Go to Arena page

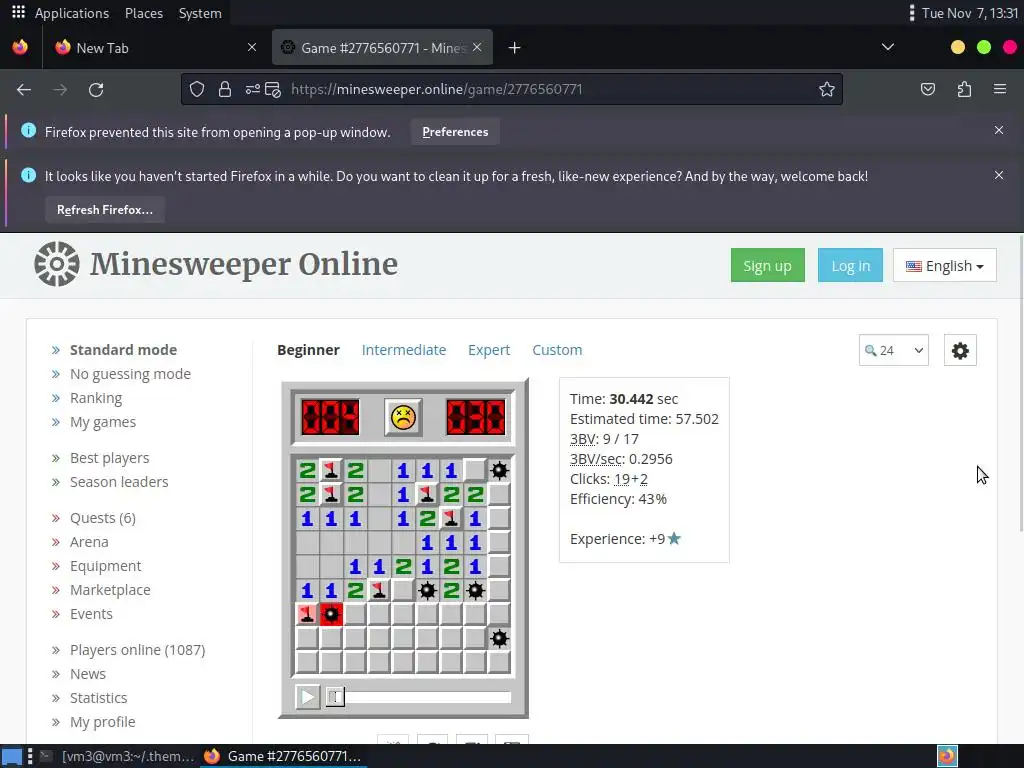click(89, 542)
